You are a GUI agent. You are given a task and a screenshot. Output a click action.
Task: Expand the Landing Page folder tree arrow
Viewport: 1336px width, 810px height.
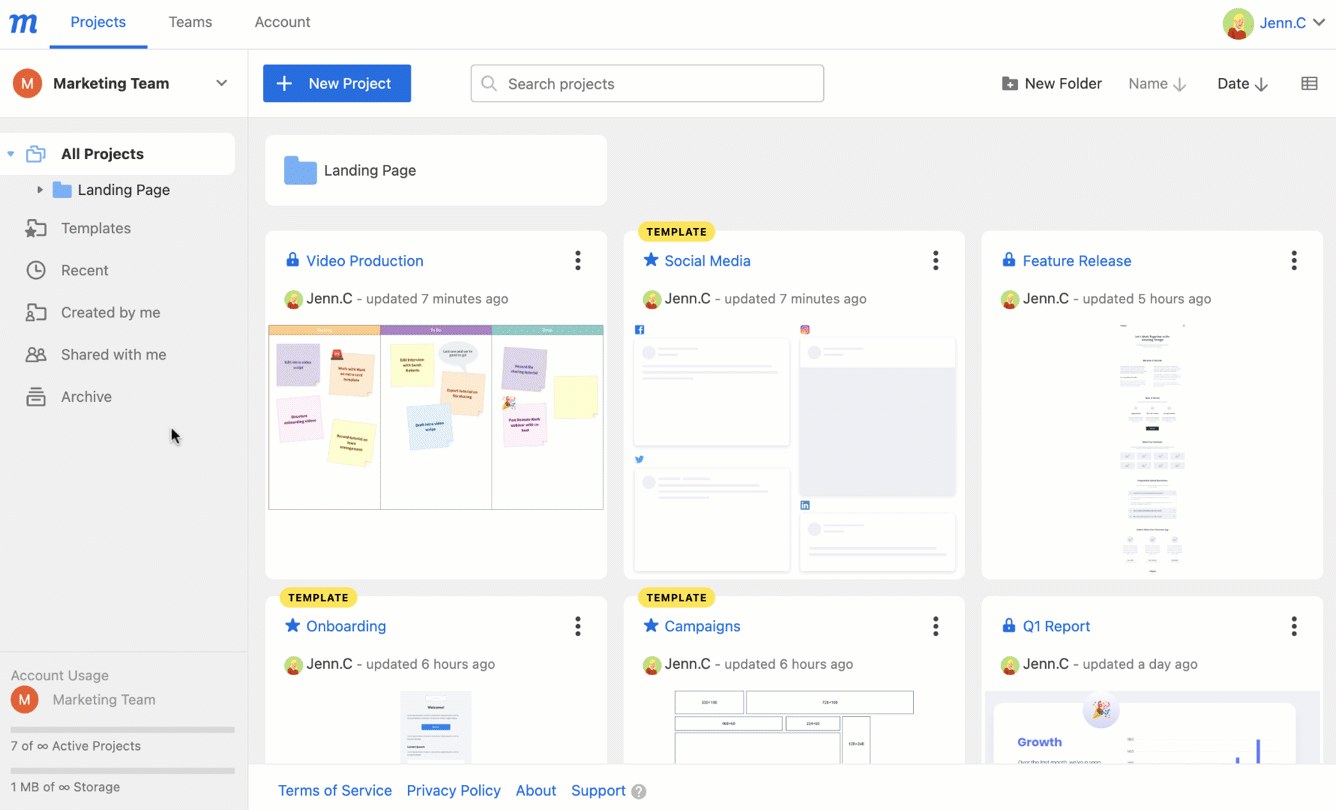click(x=40, y=190)
